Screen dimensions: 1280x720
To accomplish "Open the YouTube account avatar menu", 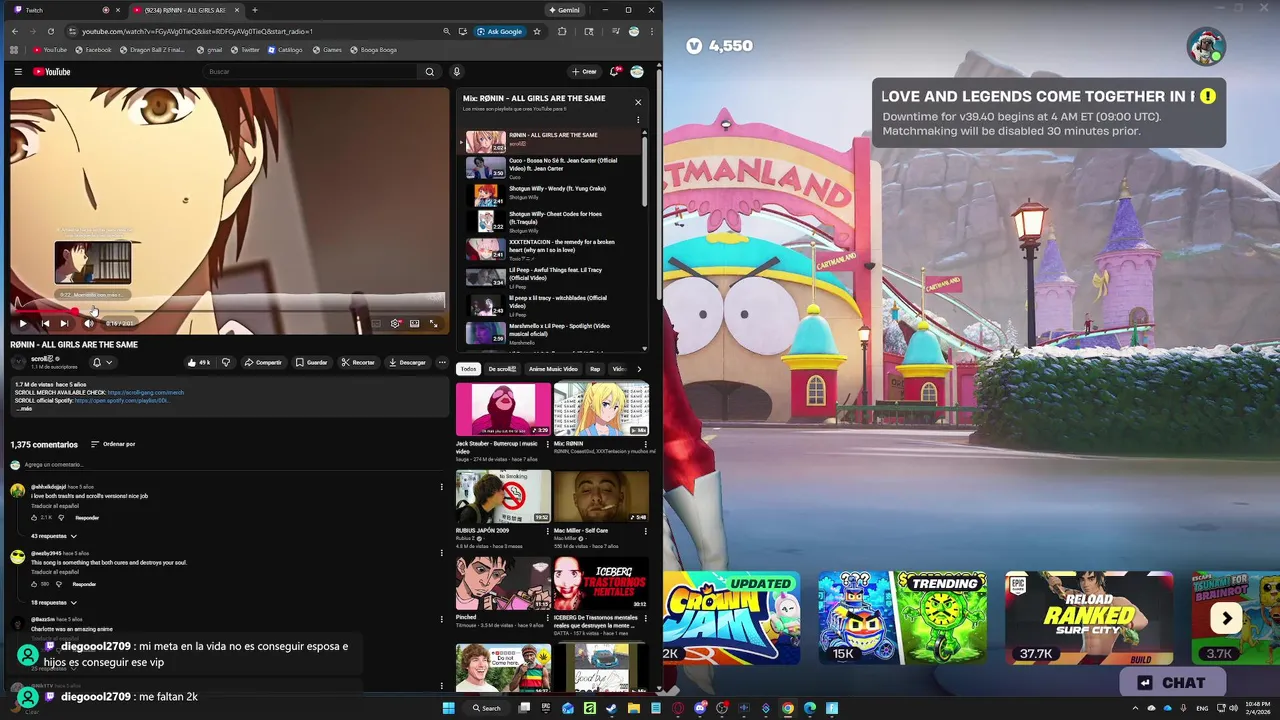I will point(637,72).
